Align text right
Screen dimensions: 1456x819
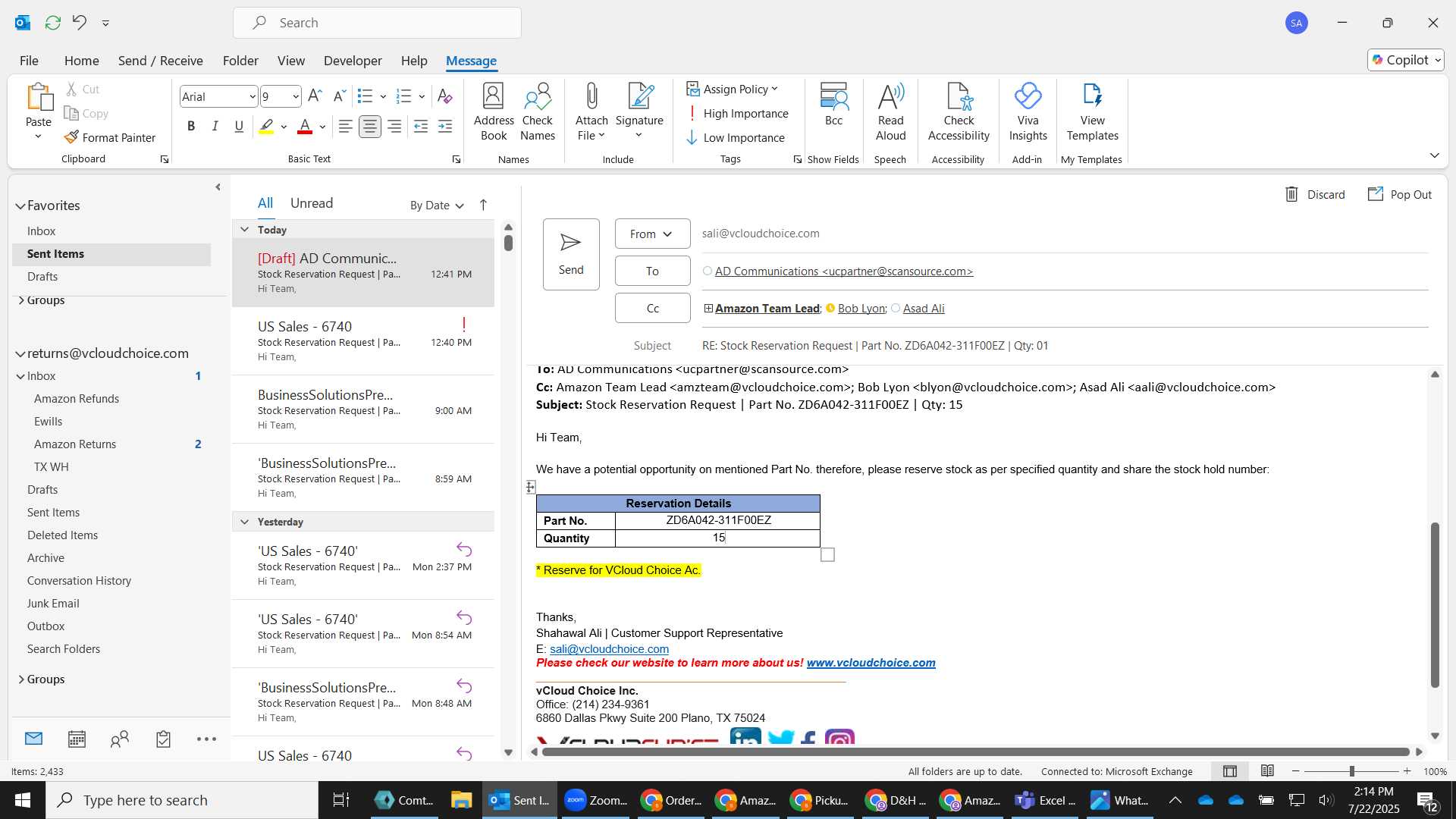(394, 127)
